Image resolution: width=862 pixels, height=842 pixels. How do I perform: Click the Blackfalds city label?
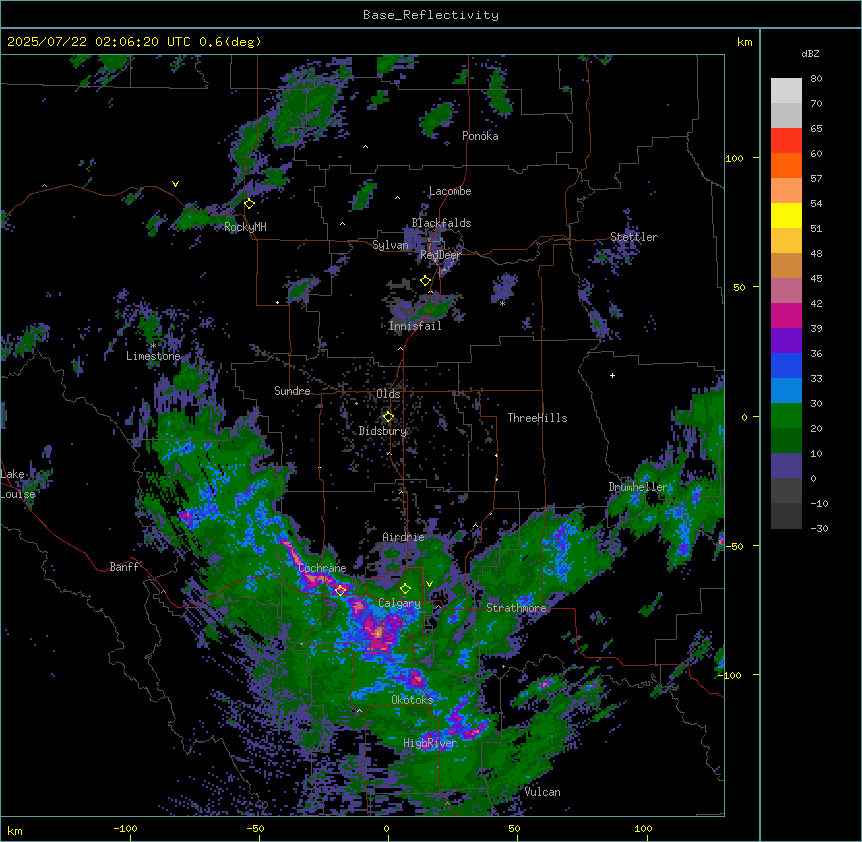pos(441,223)
